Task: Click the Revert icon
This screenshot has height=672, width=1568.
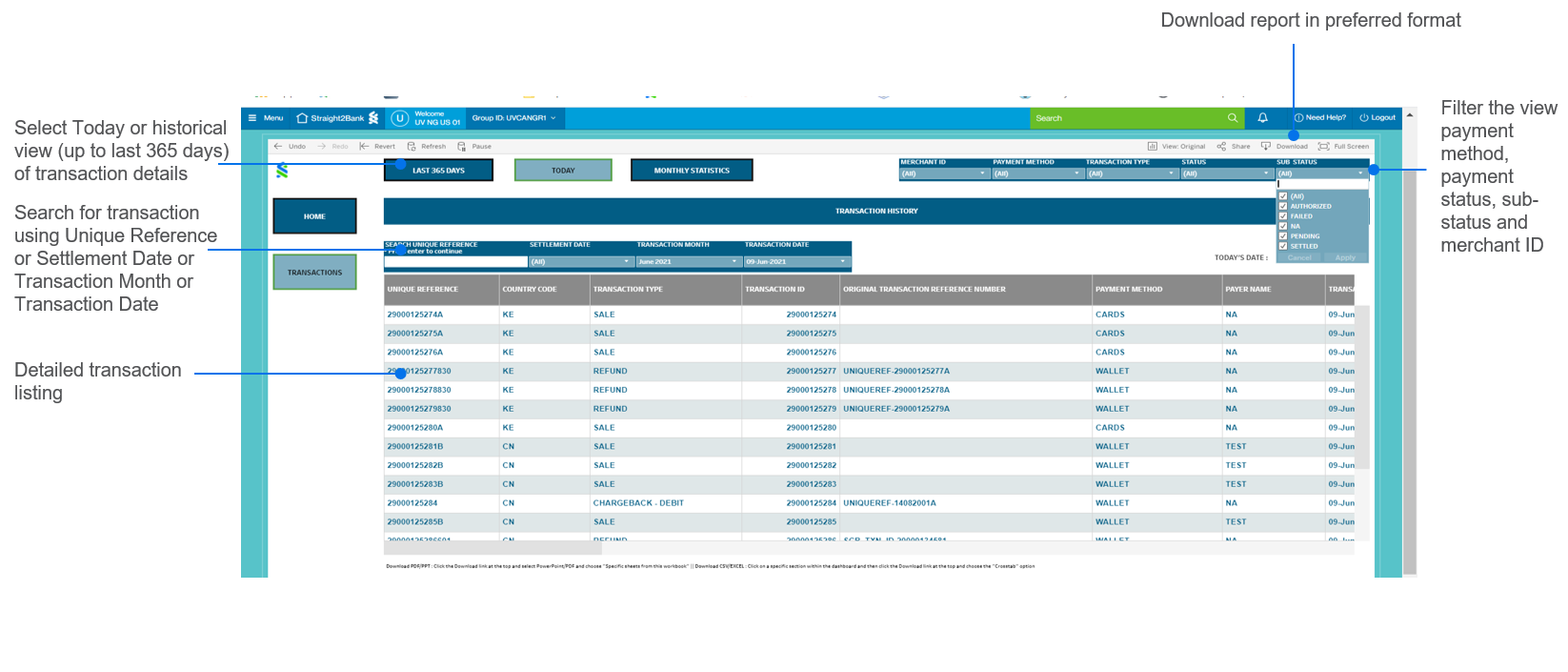Action: click(x=364, y=147)
